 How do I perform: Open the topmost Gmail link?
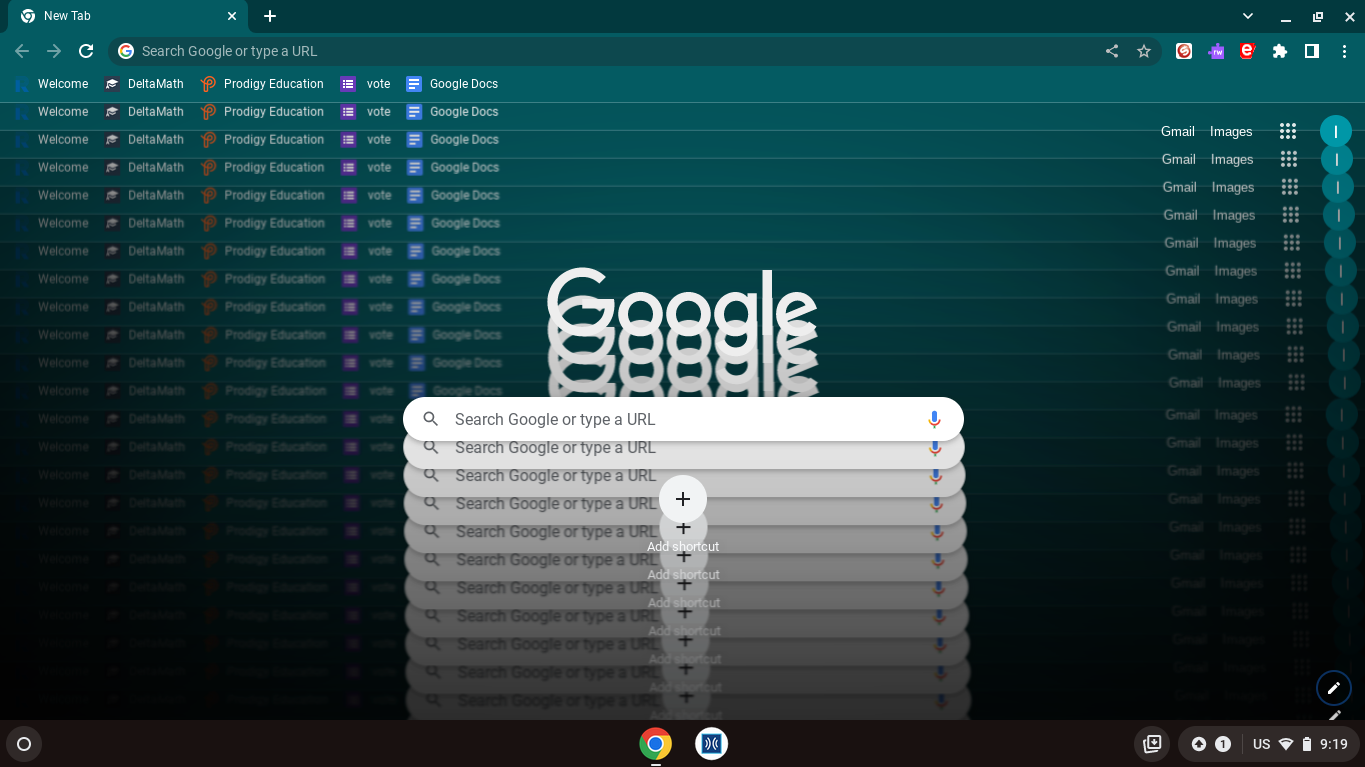[1178, 131]
